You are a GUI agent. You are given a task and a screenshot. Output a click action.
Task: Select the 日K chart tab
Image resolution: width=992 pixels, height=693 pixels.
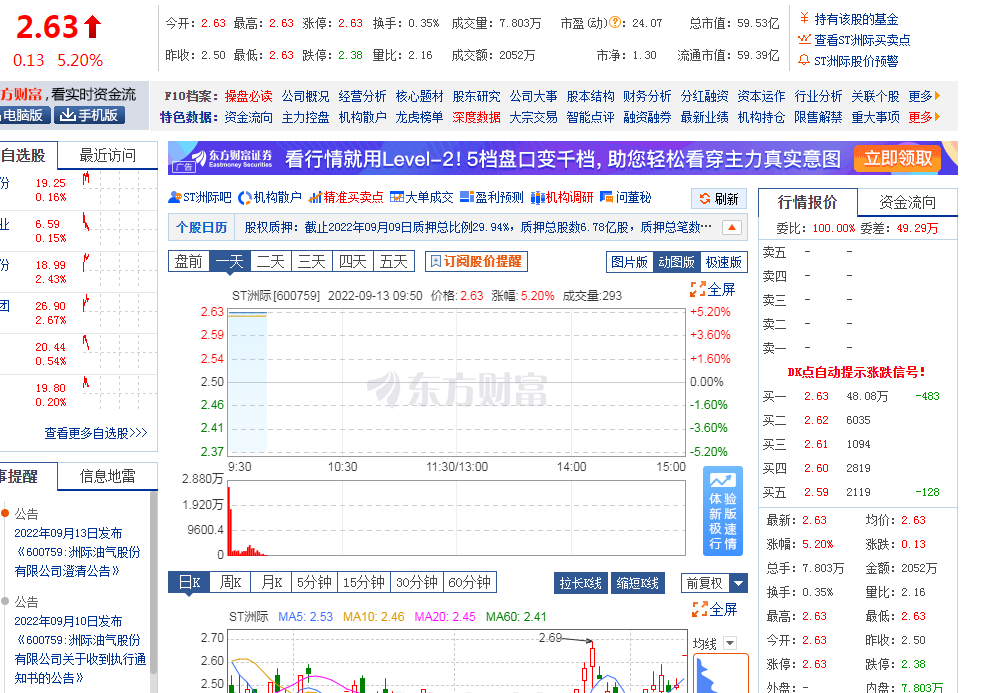(x=189, y=582)
